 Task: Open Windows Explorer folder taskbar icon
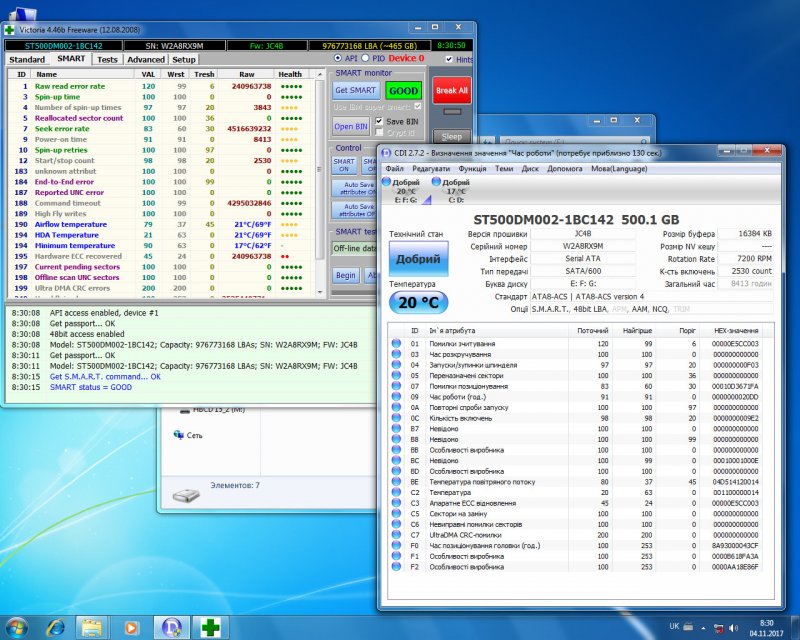tap(92, 626)
